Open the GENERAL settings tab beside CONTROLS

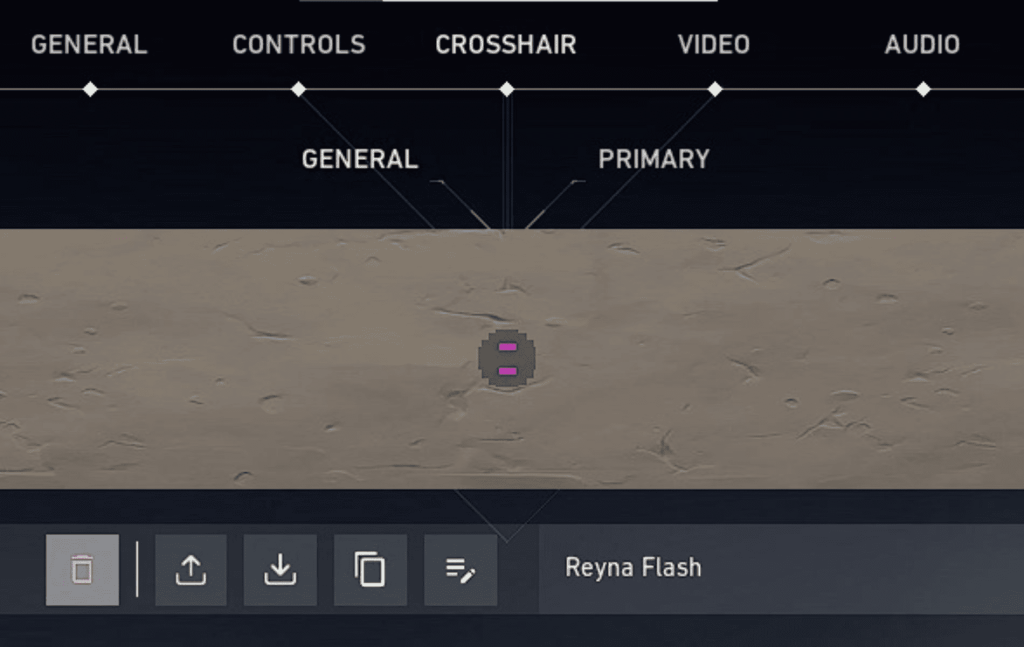click(89, 45)
